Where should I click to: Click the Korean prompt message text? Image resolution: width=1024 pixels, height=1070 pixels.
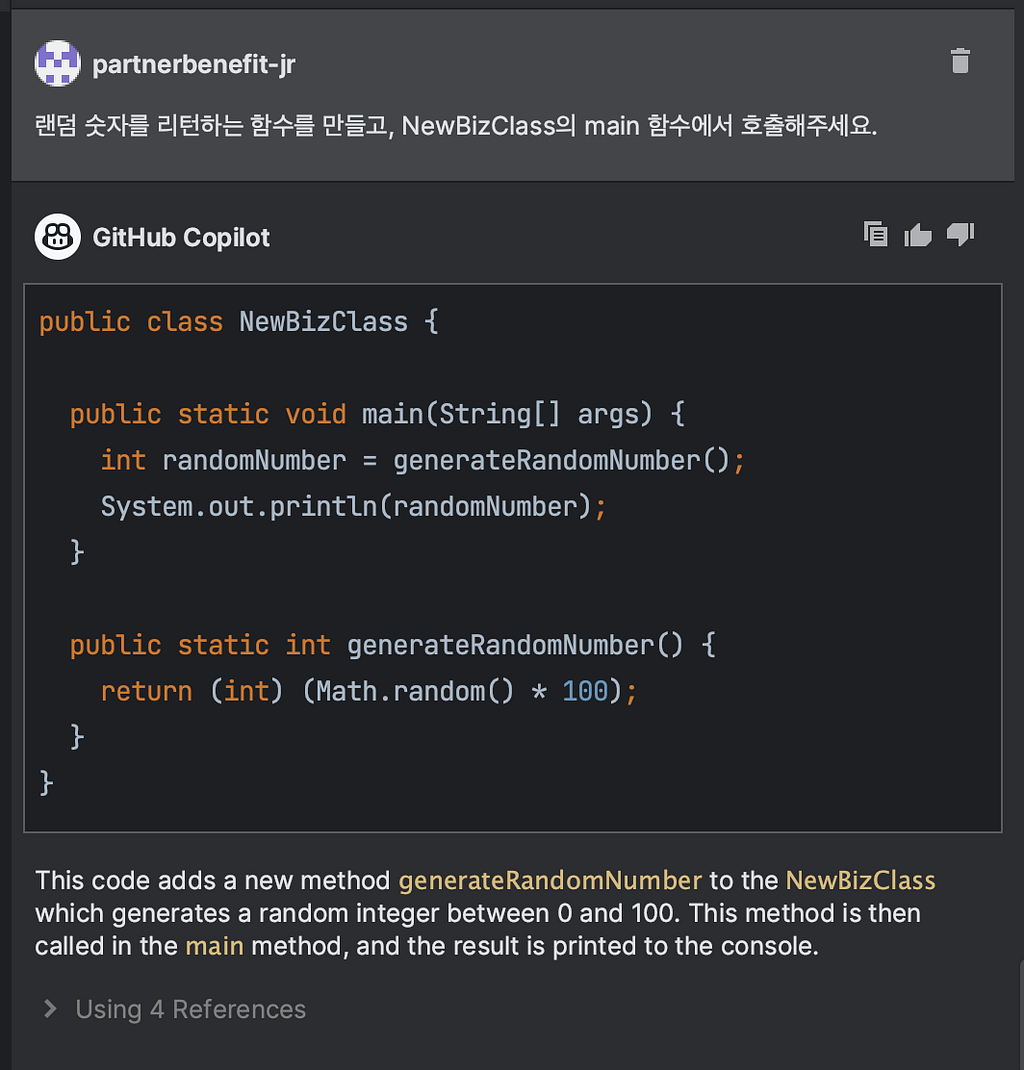click(456, 126)
